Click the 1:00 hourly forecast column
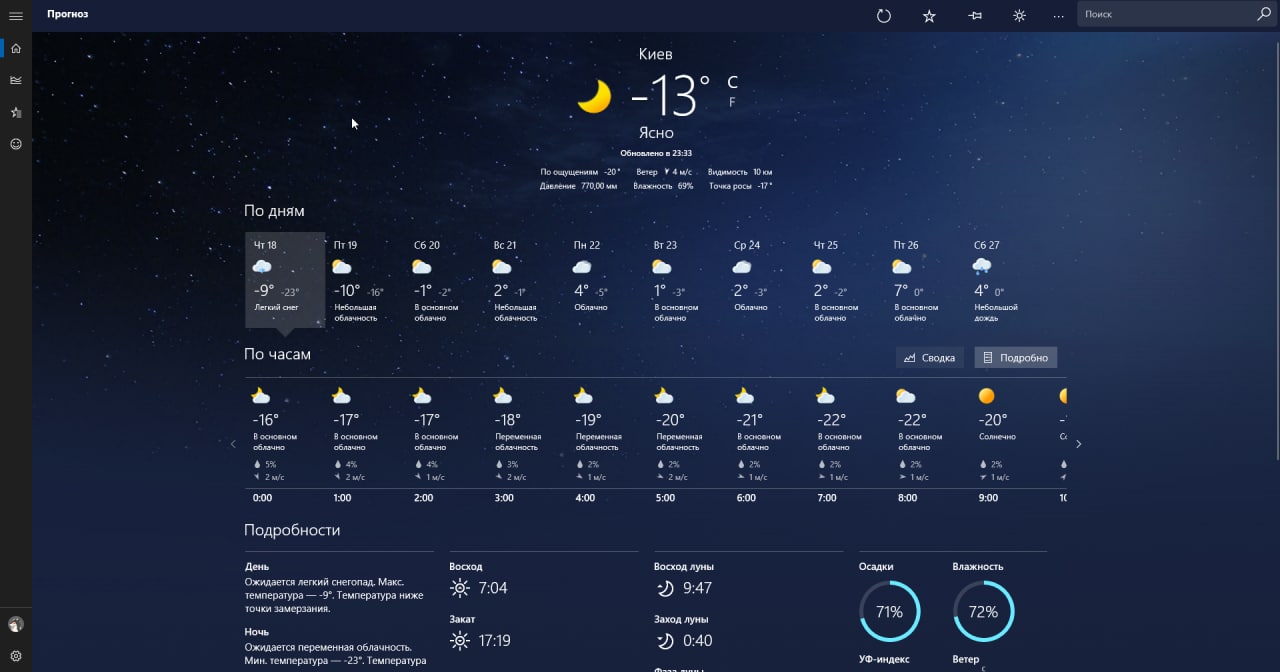 point(365,443)
